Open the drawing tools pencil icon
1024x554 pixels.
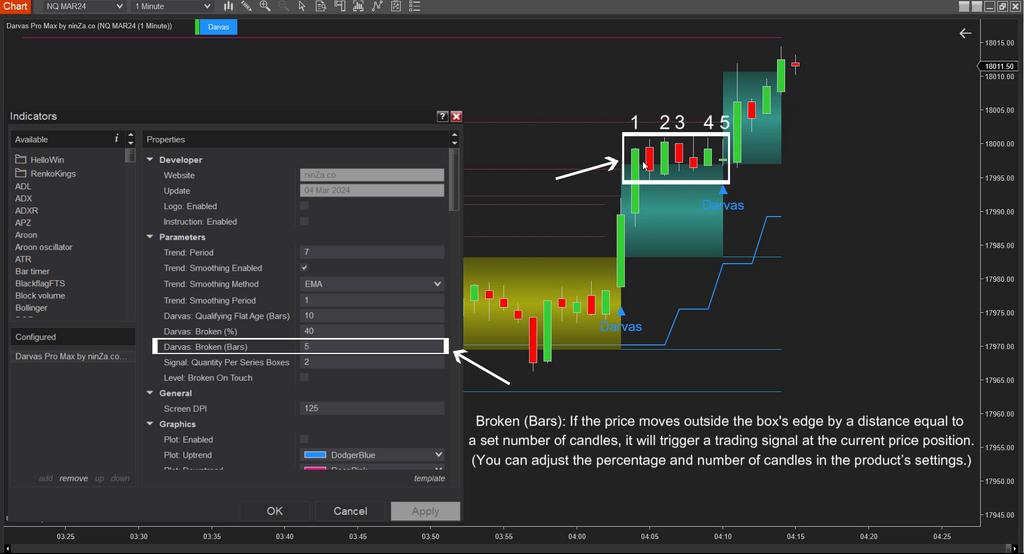click(246, 6)
